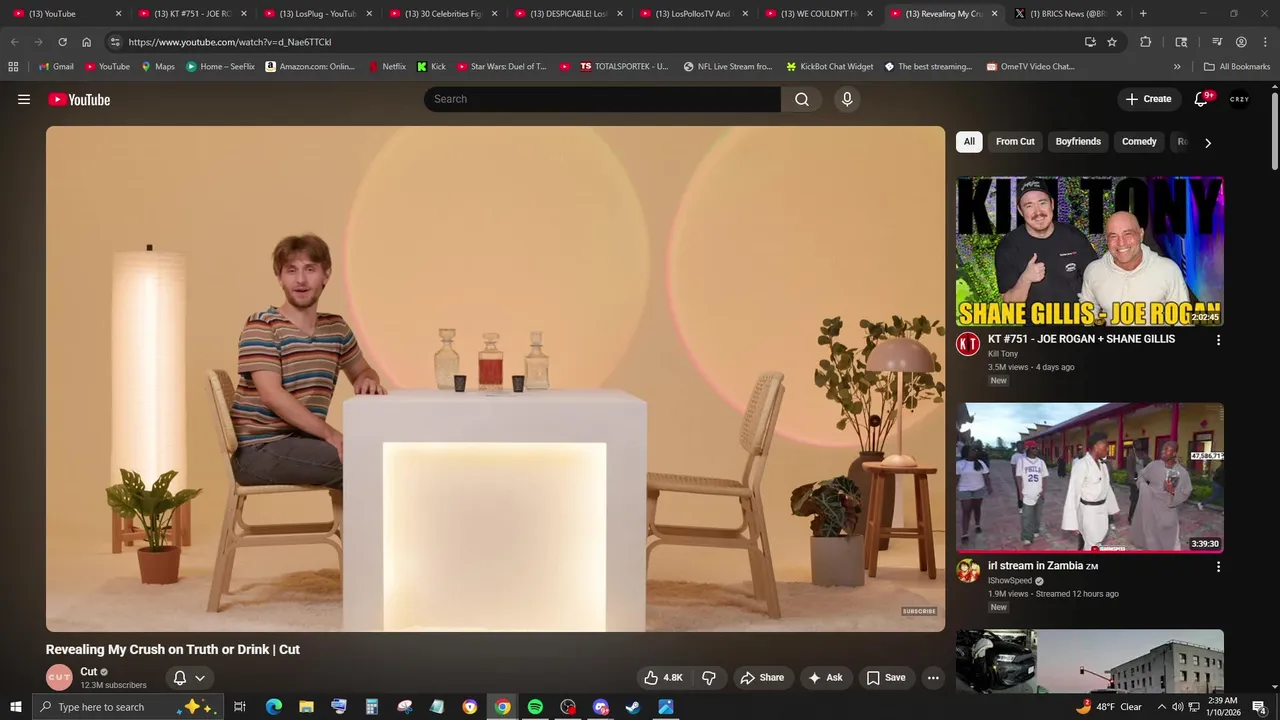Image resolution: width=1280 pixels, height=720 pixels.
Task: Open Chrome extensions puzzle icon
Action: click(x=1146, y=42)
